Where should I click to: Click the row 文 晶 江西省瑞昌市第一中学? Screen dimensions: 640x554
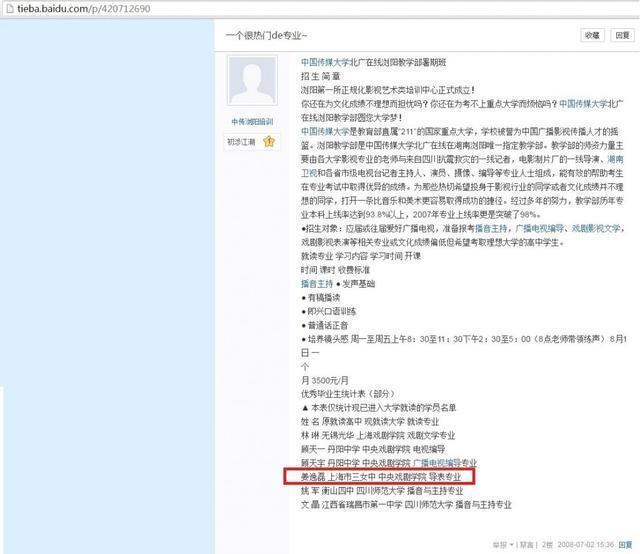click(406, 505)
